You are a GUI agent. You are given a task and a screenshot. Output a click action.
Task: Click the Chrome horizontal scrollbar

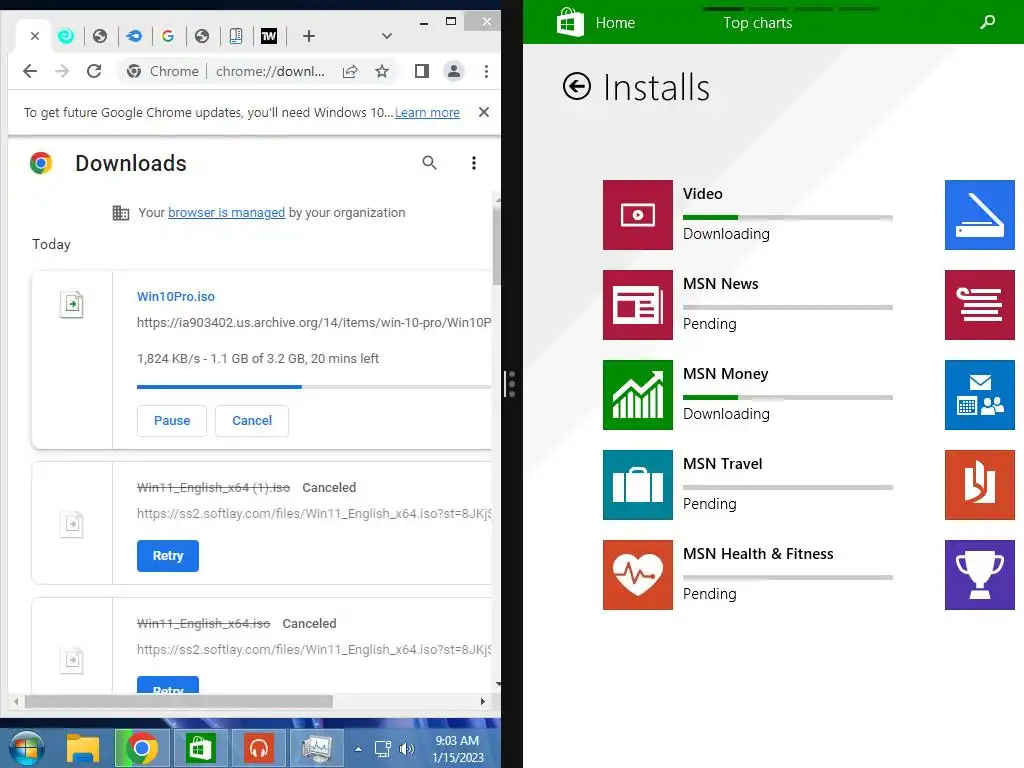[x=179, y=701]
